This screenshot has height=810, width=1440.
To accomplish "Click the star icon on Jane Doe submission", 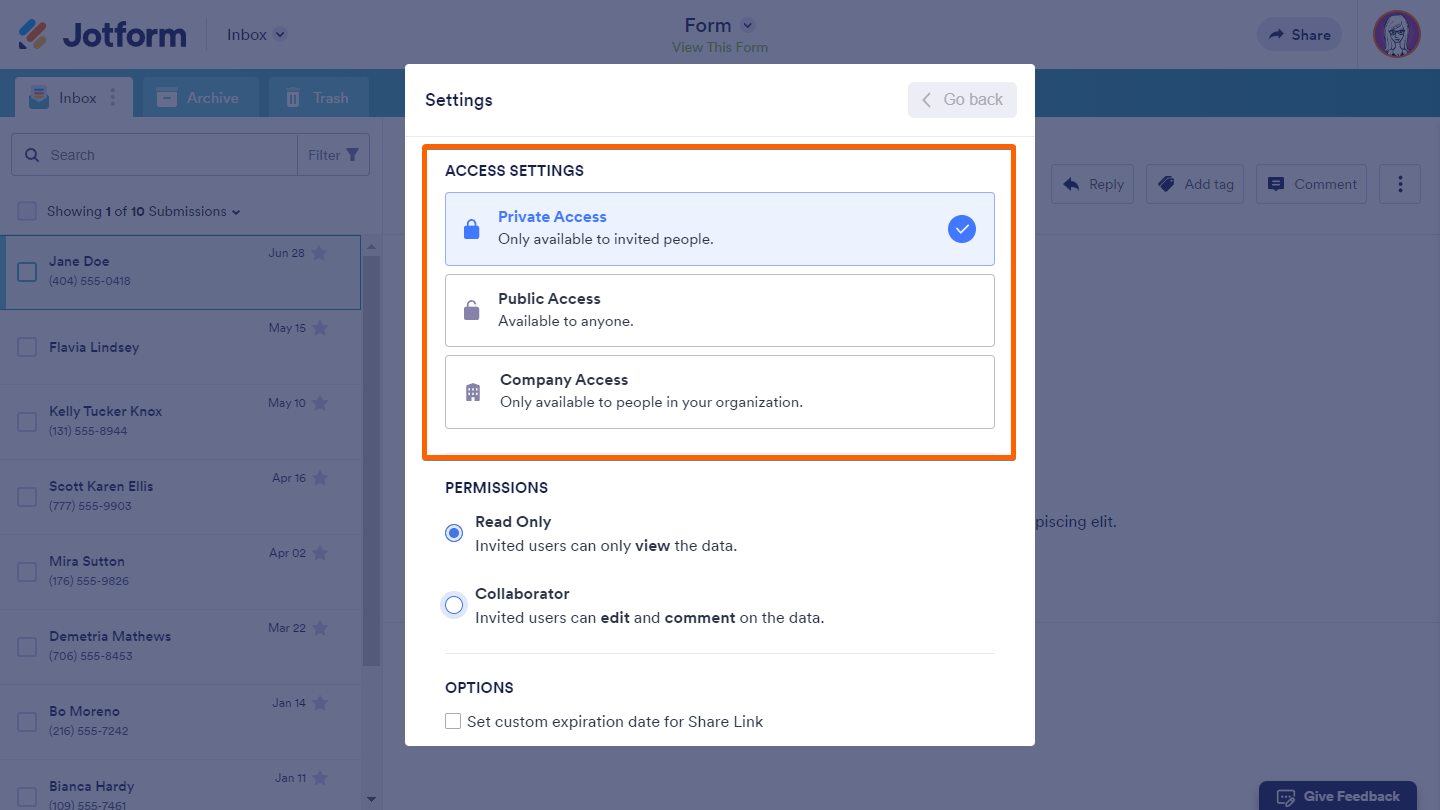I will 319,253.
